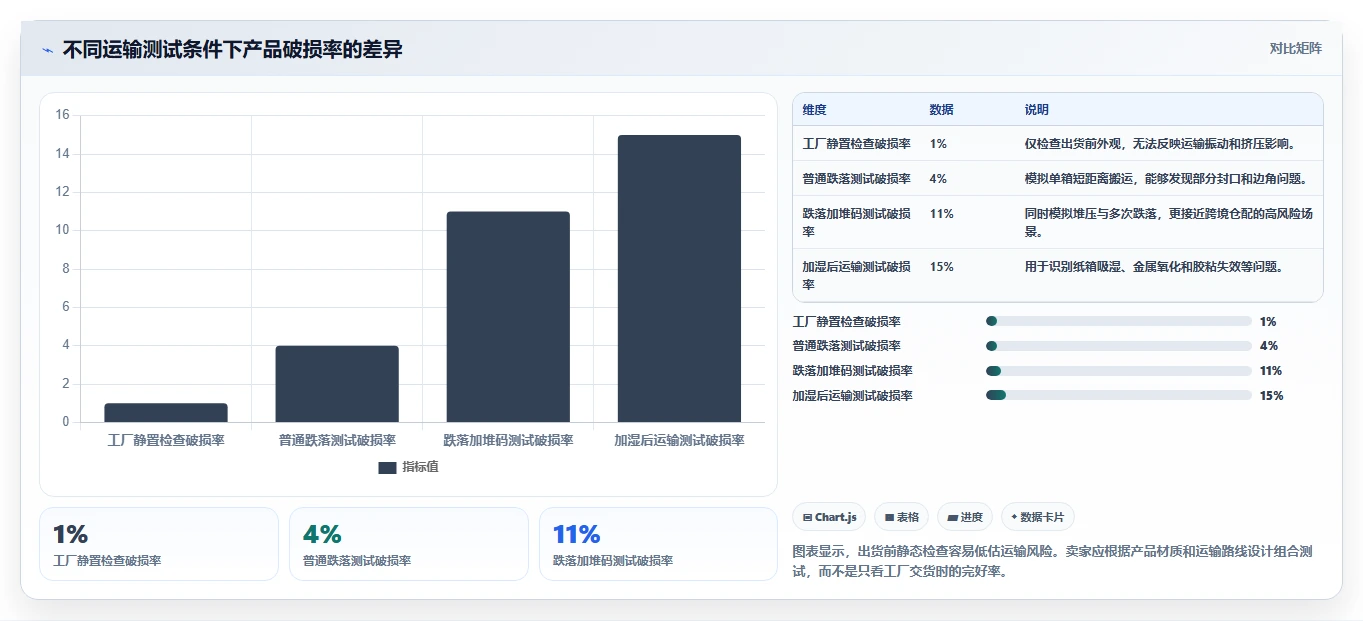
Task: Click the 4% value in the table
Action: click(x=938, y=178)
